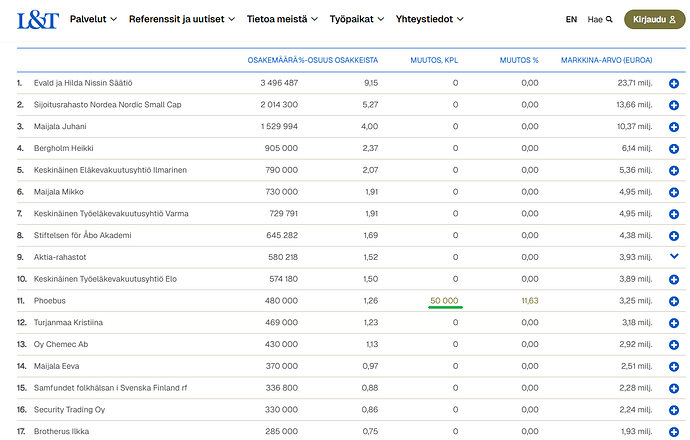
Task: Click Keskinäinen Eläkevakuutusyhtiö Ilmarinen name
Action: point(110,170)
